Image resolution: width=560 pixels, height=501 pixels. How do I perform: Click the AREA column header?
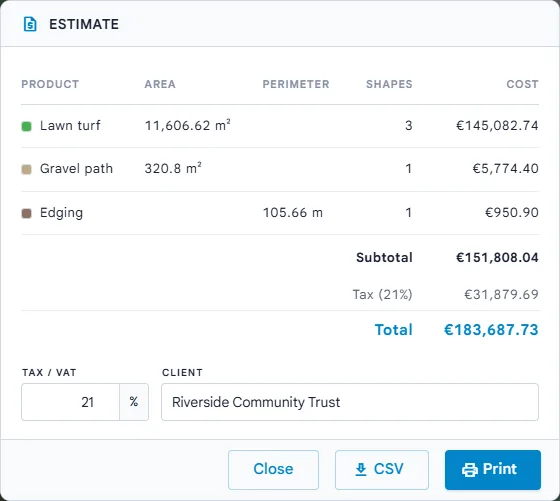pyautogui.click(x=160, y=84)
